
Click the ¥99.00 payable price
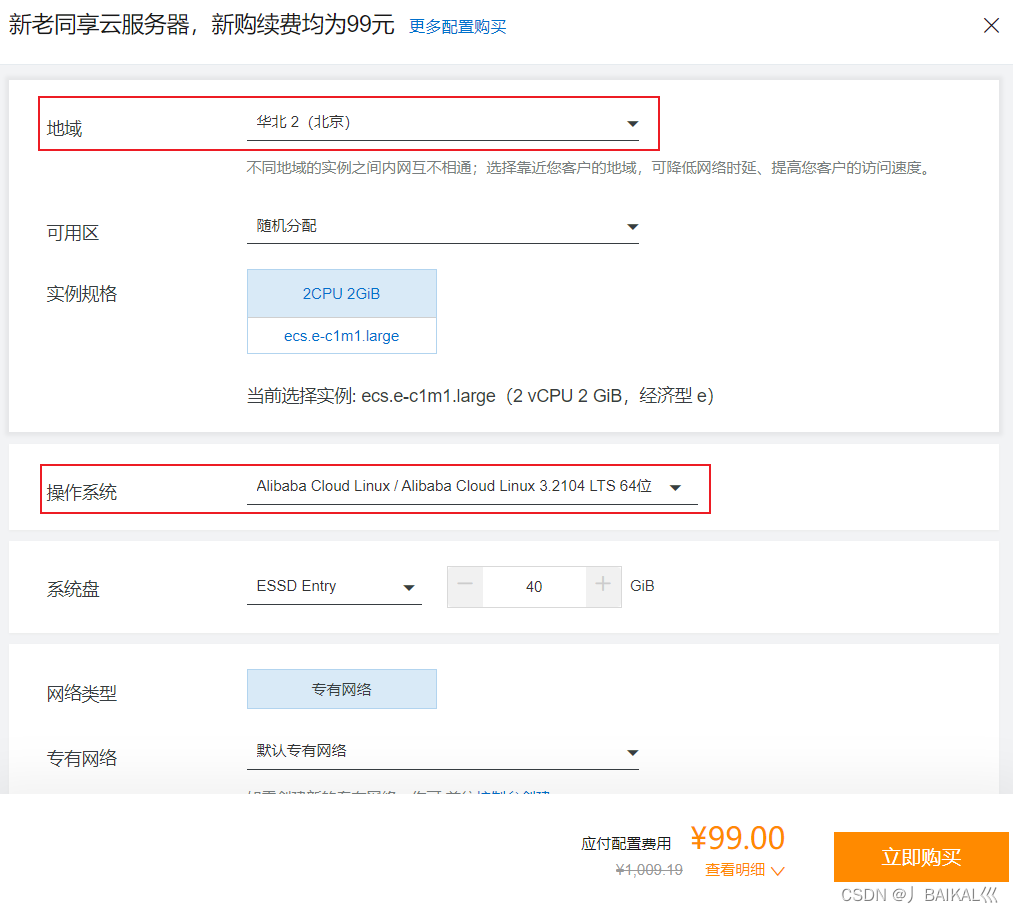point(737,838)
